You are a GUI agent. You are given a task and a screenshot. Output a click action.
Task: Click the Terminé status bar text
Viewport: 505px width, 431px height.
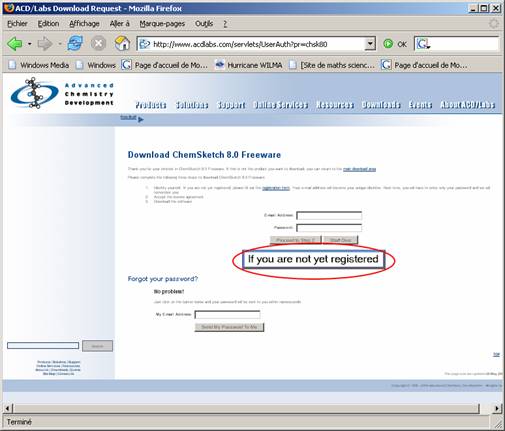[19, 422]
